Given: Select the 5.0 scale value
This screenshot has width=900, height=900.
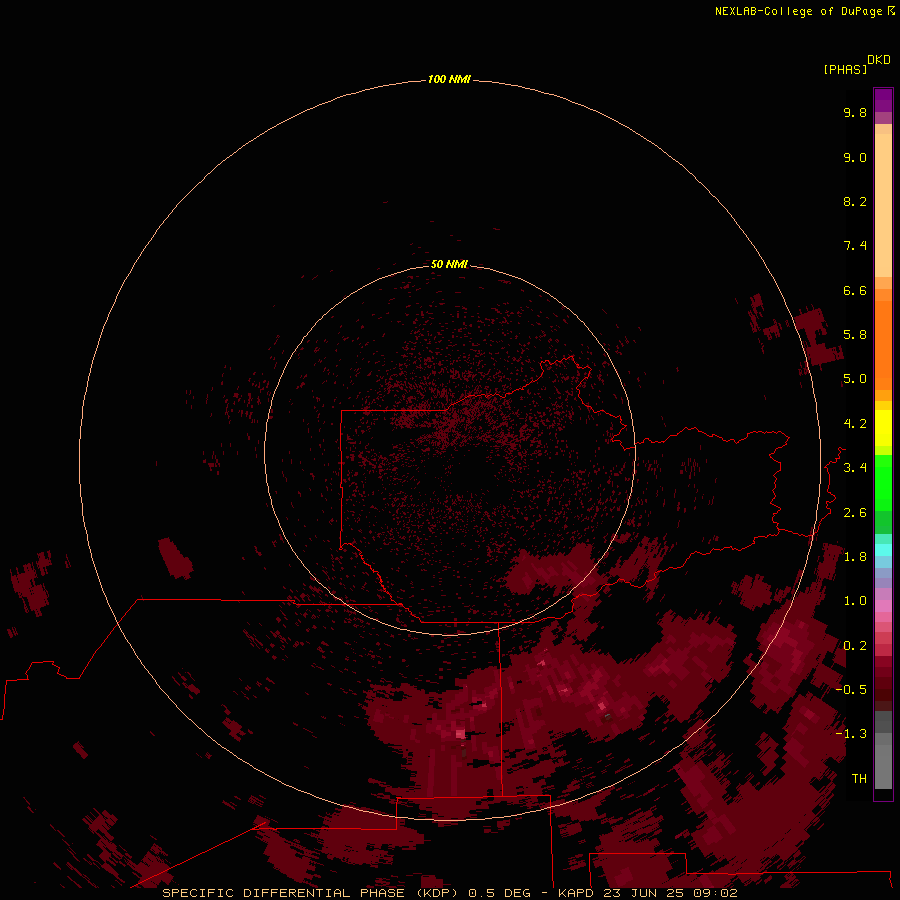Looking at the screenshot, I should (855, 379).
